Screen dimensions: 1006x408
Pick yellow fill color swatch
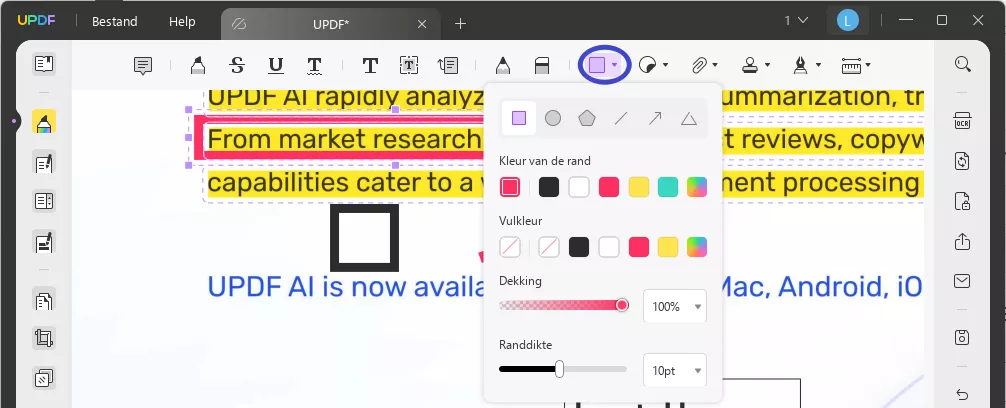[668, 247]
